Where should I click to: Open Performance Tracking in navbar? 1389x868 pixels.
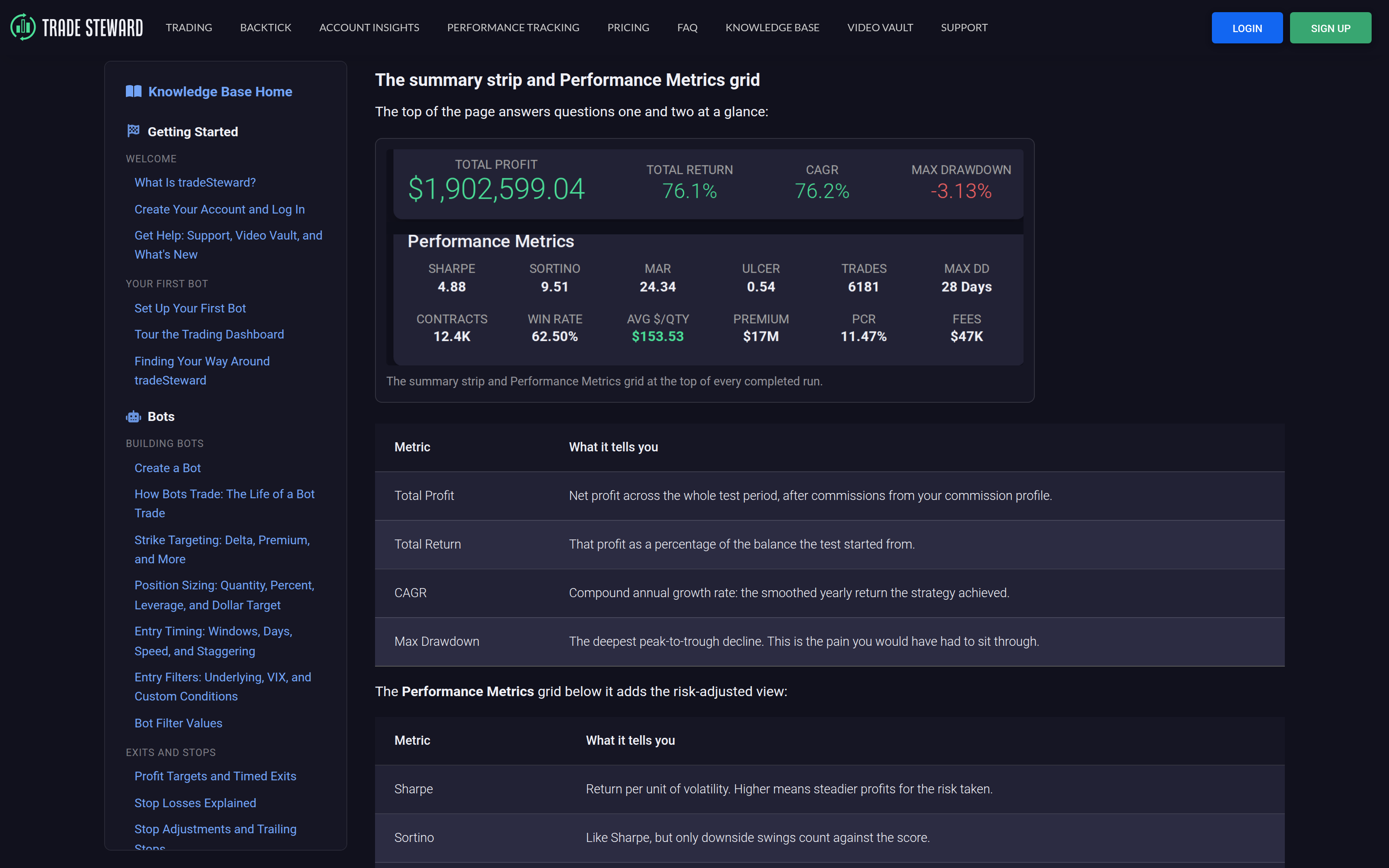513,27
